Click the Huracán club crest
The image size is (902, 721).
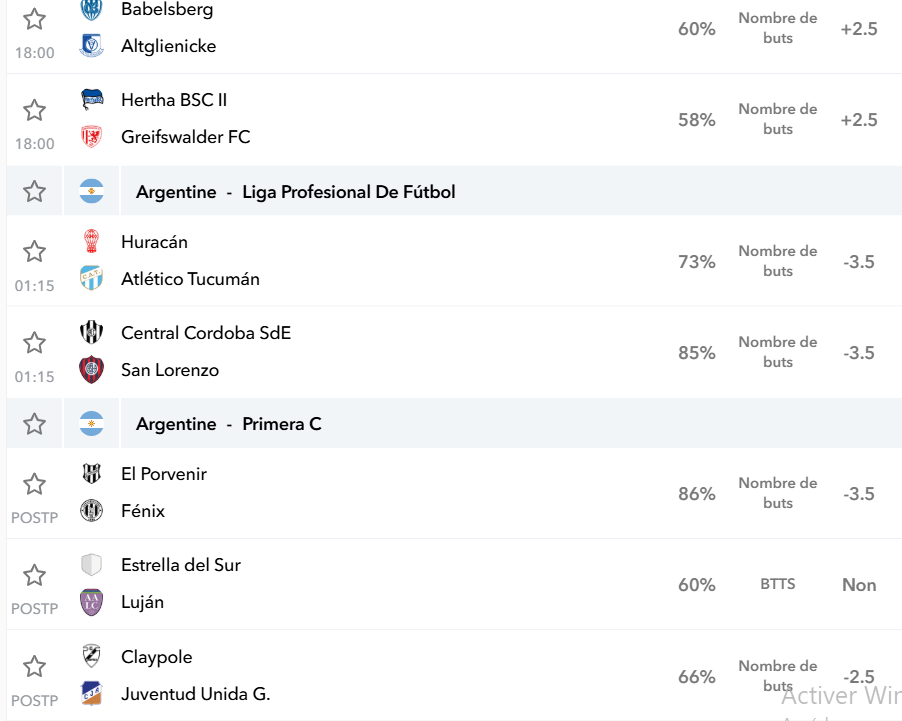[91, 242]
